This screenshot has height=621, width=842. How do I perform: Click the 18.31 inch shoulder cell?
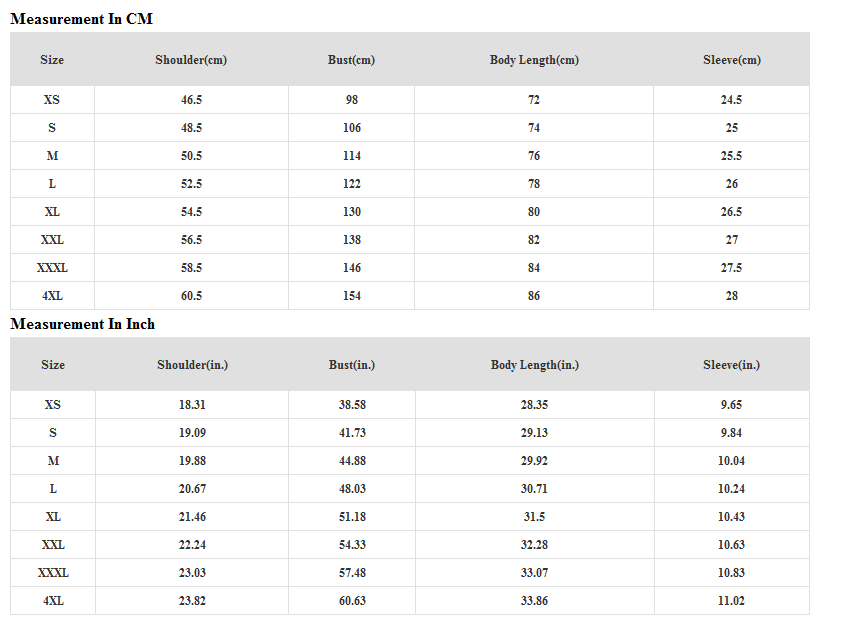192,405
